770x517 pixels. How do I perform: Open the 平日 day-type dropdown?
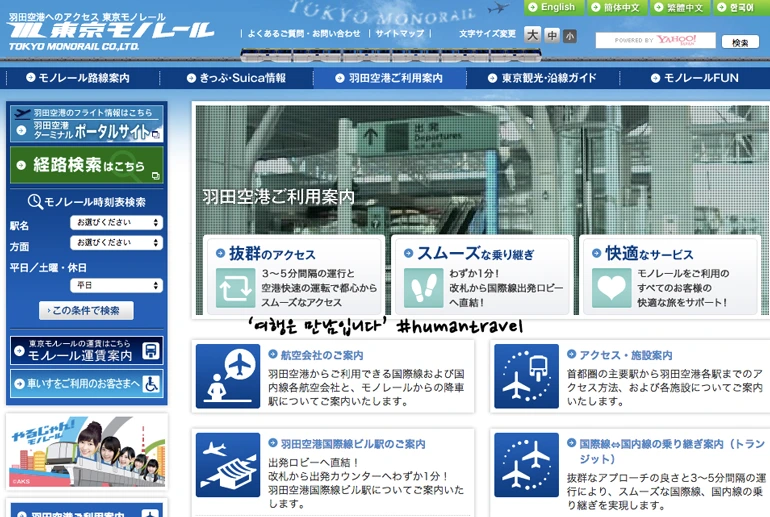tap(116, 285)
